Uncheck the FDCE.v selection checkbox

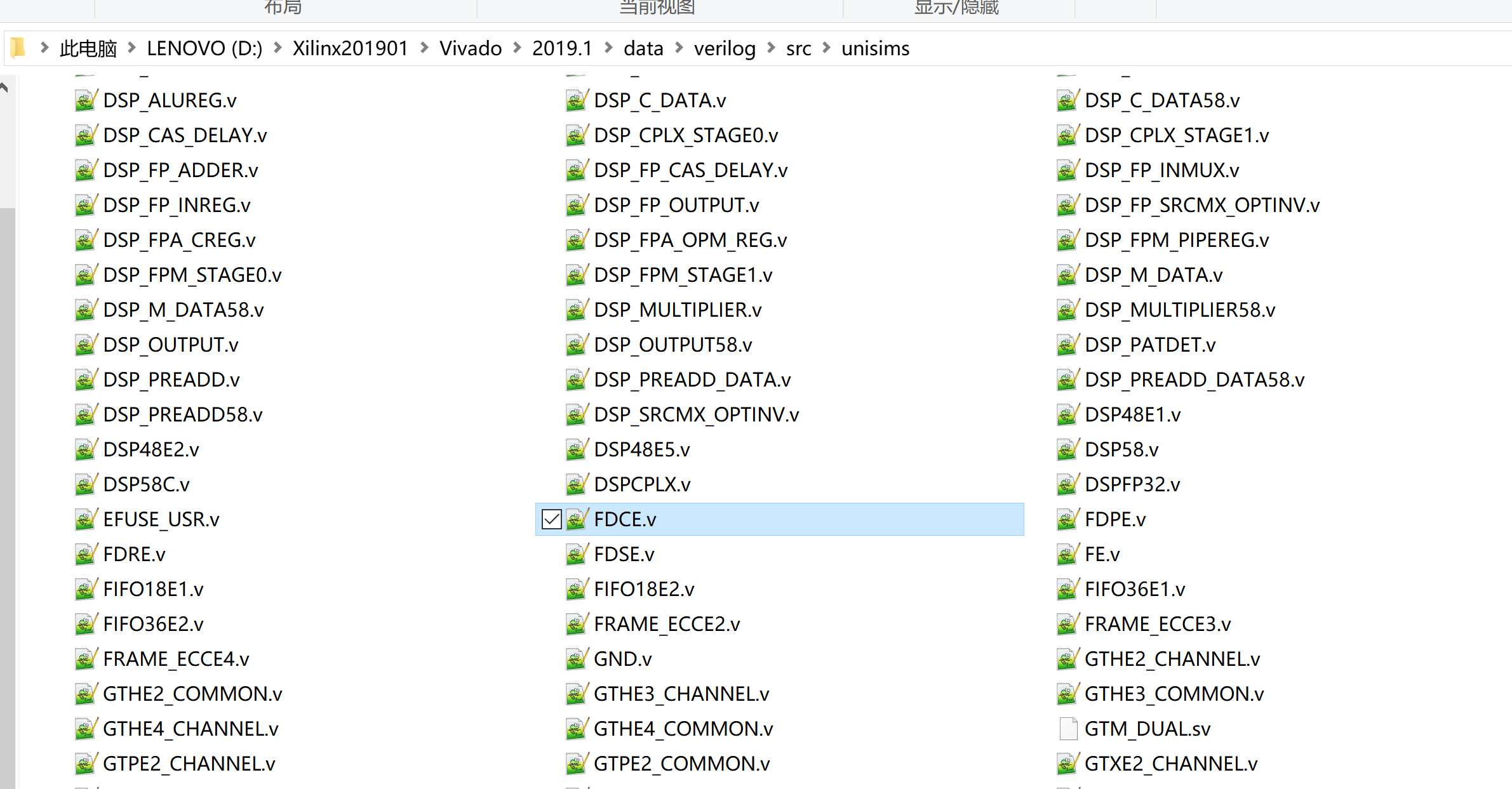click(551, 519)
